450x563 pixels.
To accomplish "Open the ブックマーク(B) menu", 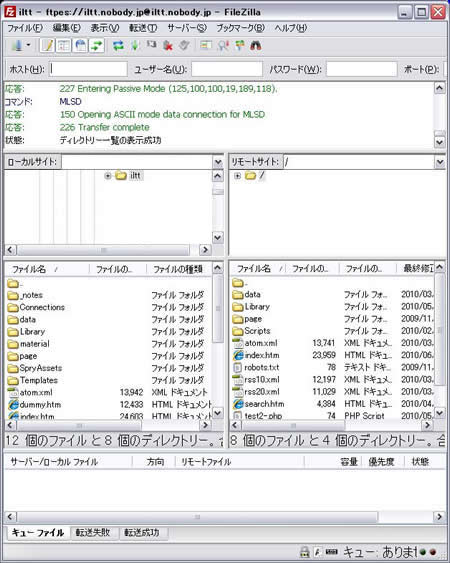I will pyautogui.click(x=240, y=28).
